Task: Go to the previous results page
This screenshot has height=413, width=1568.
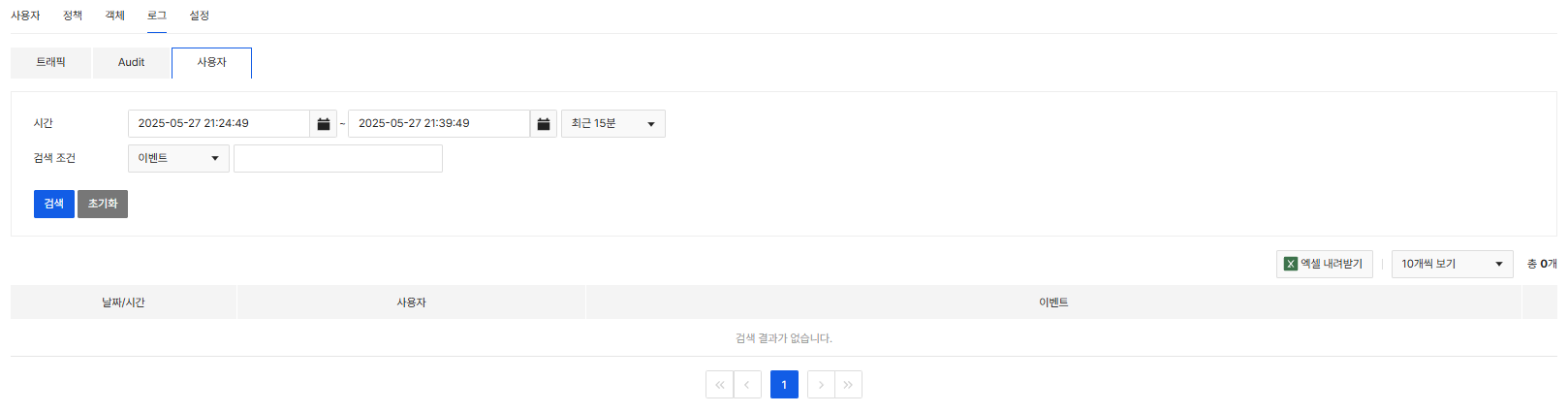Action: pos(747,385)
